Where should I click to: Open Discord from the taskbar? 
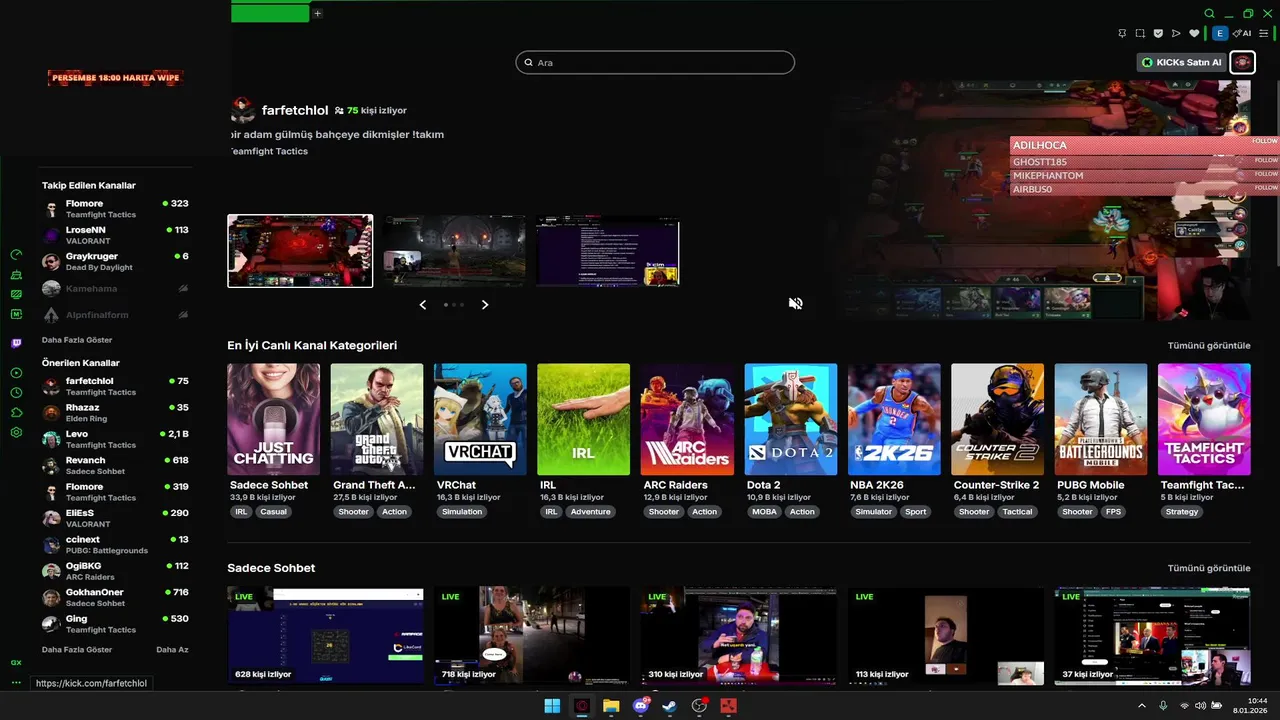pos(641,706)
